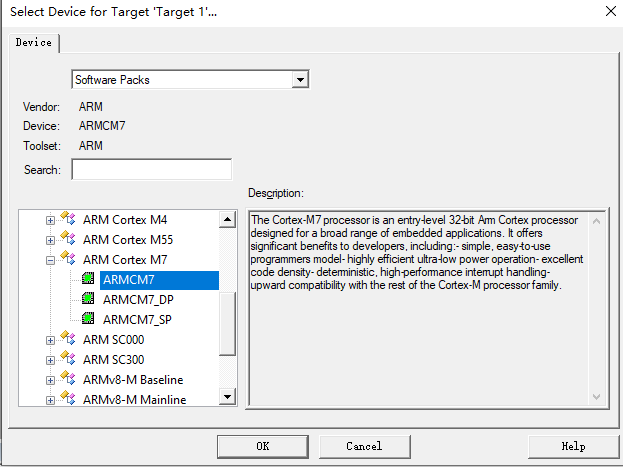Expand the ARM Cortex M55 node
The height and width of the screenshot is (467, 623).
click(x=50, y=240)
